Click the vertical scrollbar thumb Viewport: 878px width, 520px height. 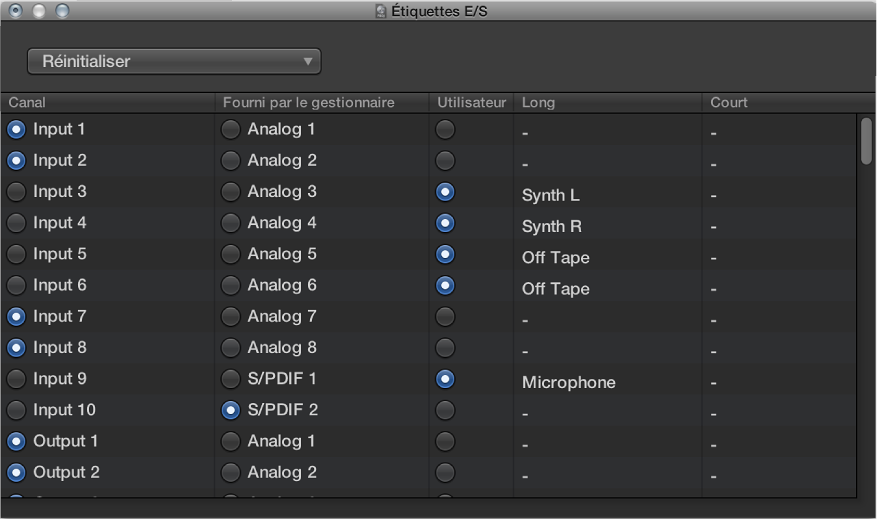[x=866, y=140]
